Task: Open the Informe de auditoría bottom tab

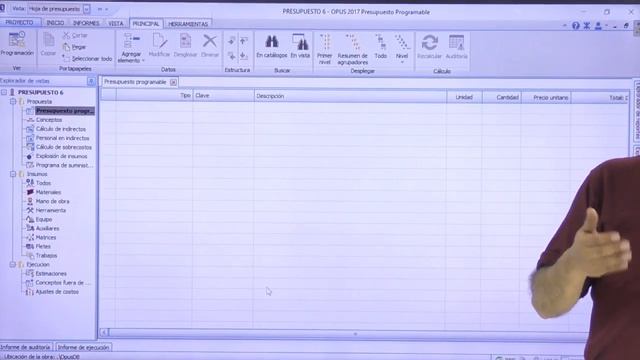Action: [x=26, y=347]
